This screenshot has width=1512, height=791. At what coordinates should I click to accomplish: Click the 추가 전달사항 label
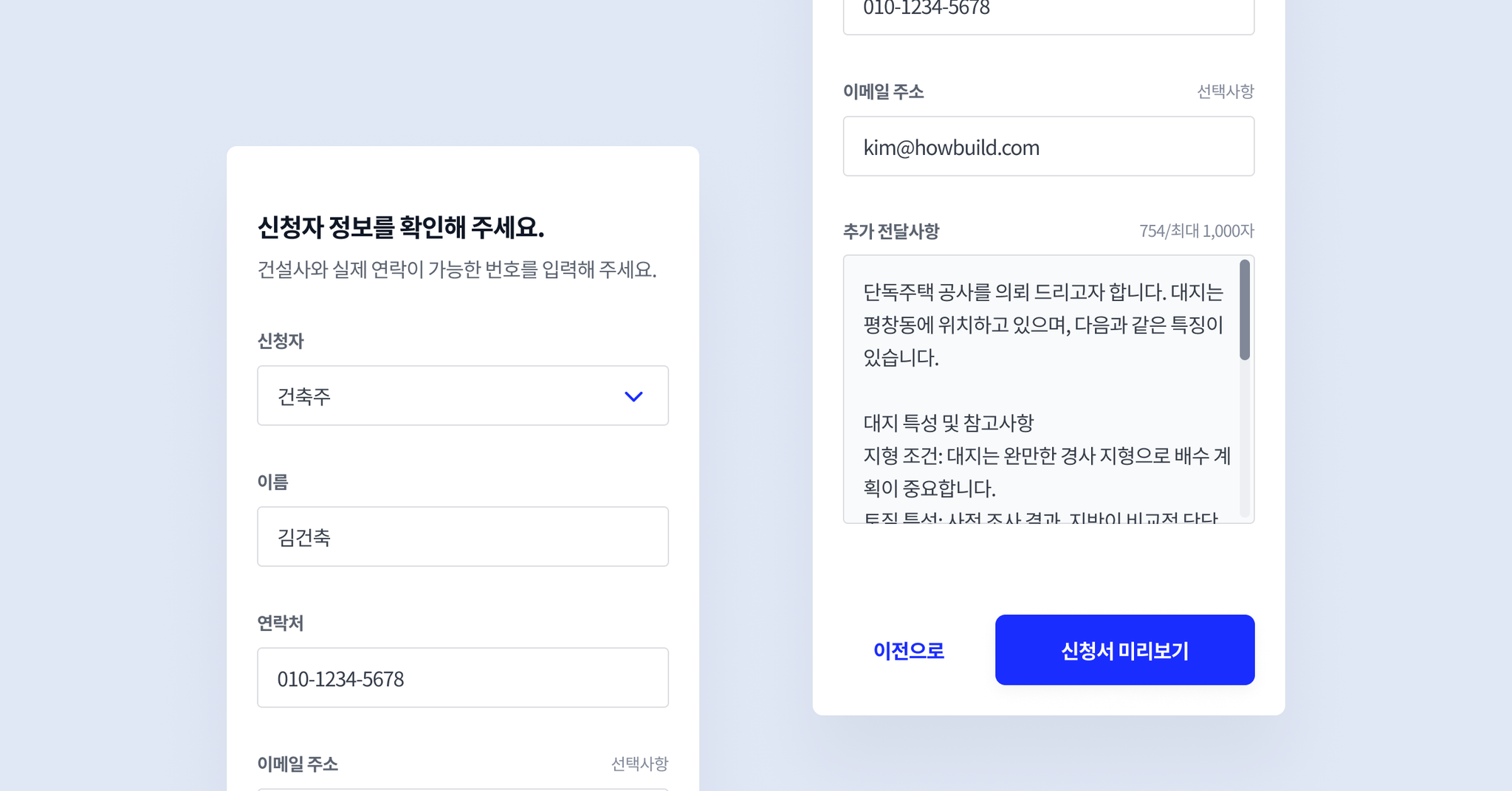tap(891, 231)
